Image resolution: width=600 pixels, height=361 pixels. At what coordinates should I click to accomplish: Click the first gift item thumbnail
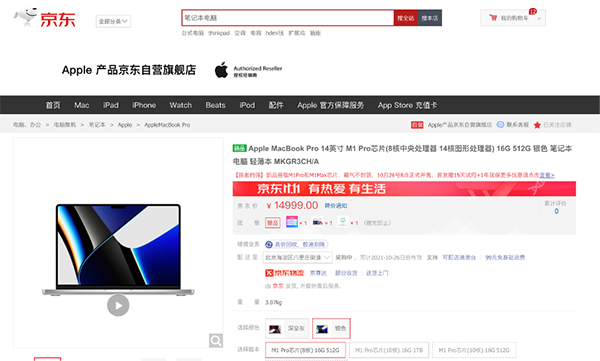pyautogui.click(x=292, y=222)
